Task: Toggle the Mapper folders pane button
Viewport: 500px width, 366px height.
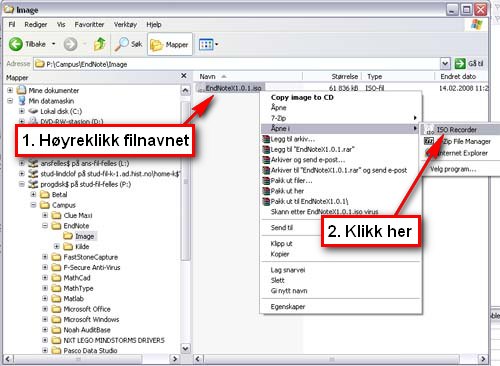Action: (170, 44)
